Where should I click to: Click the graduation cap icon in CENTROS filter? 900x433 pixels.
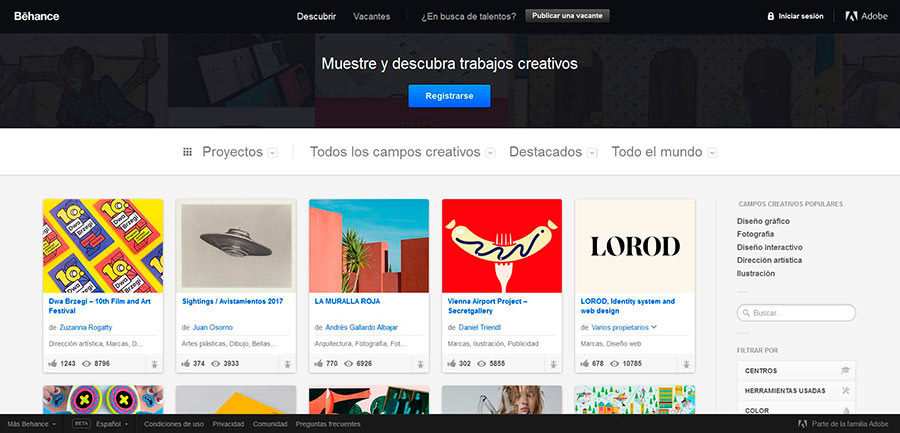(x=845, y=370)
